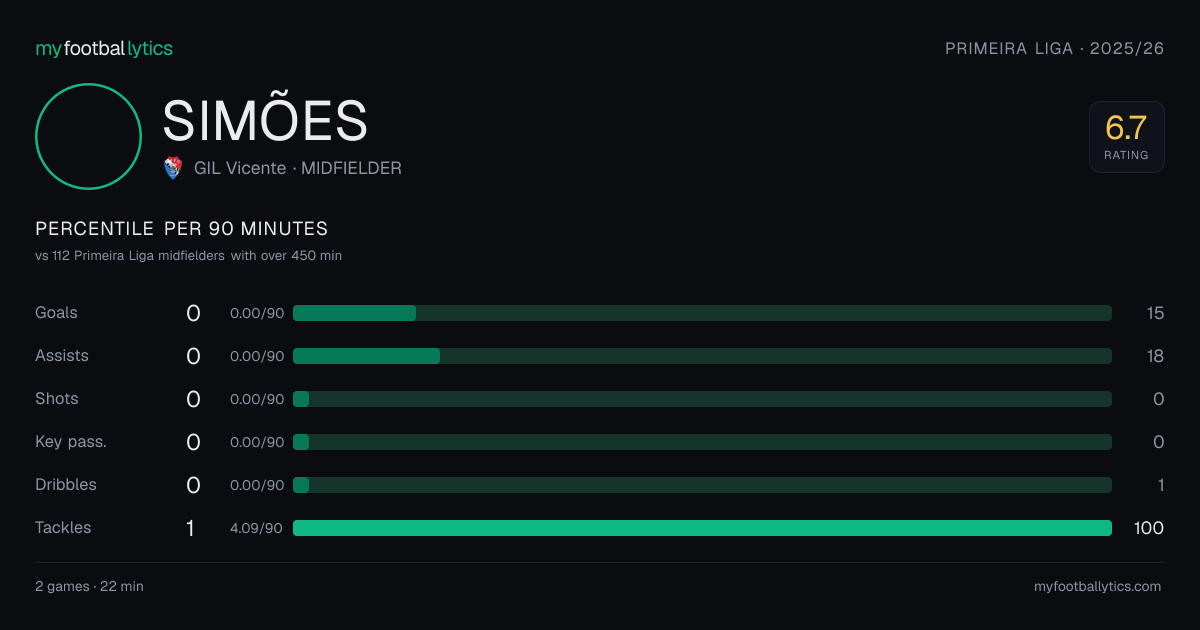Select the SIMÕES player name heading
Screen dimensions: 1200x630
pyautogui.click(x=265, y=121)
